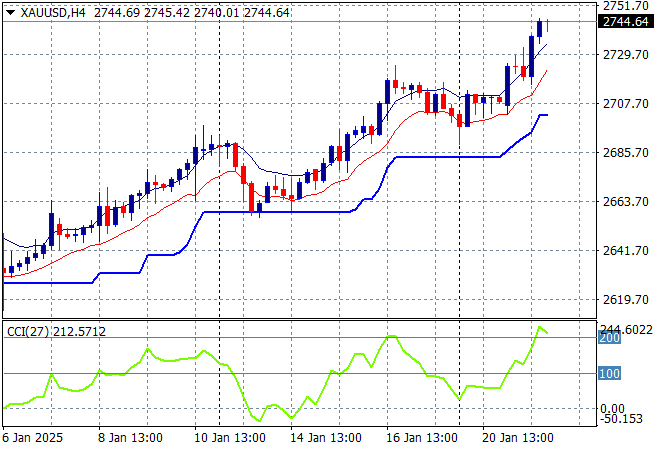The height and width of the screenshot is (450, 660).
Task: Open the chart dropdown triangle beside XAUUSD,H4
Action: click(10, 13)
